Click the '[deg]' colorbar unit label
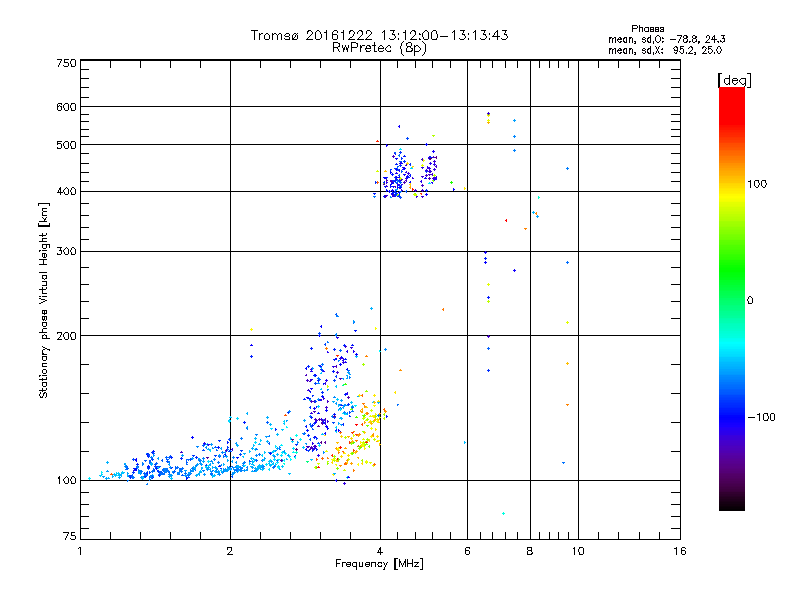This screenshot has height=600, width=800. [x=734, y=80]
